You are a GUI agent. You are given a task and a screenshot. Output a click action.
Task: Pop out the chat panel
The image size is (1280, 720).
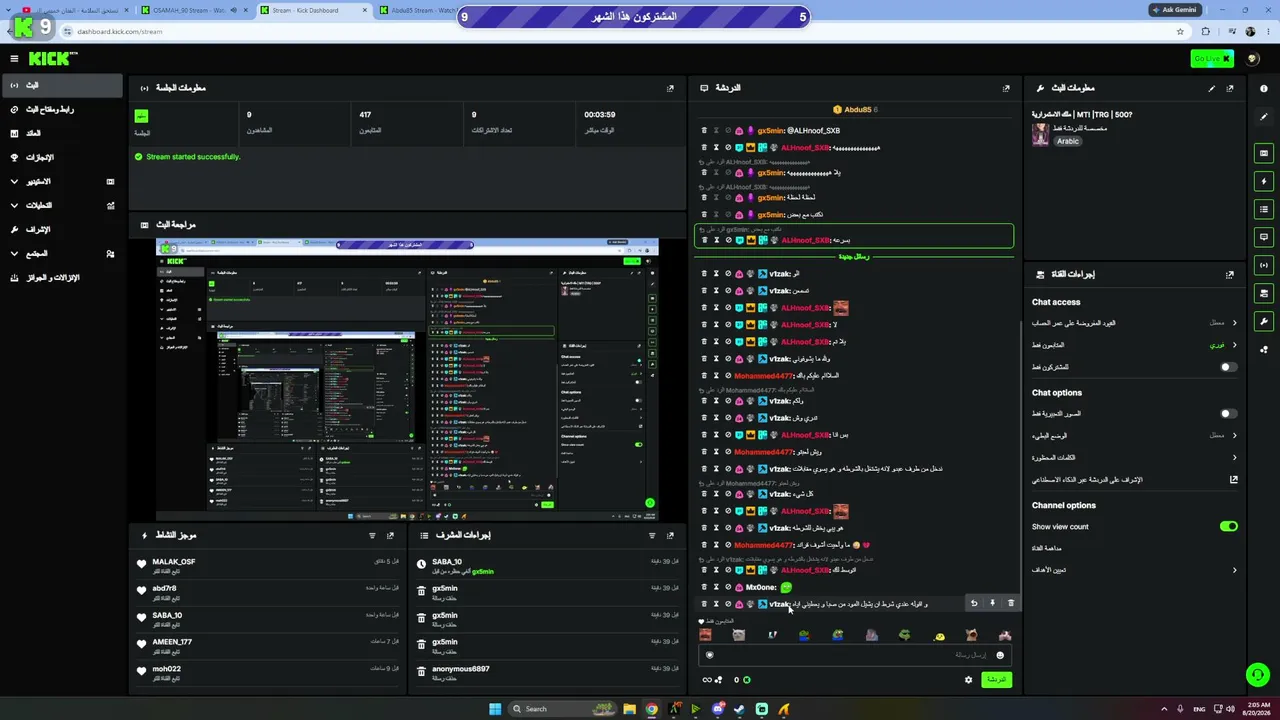click(x=1006, y=88)
